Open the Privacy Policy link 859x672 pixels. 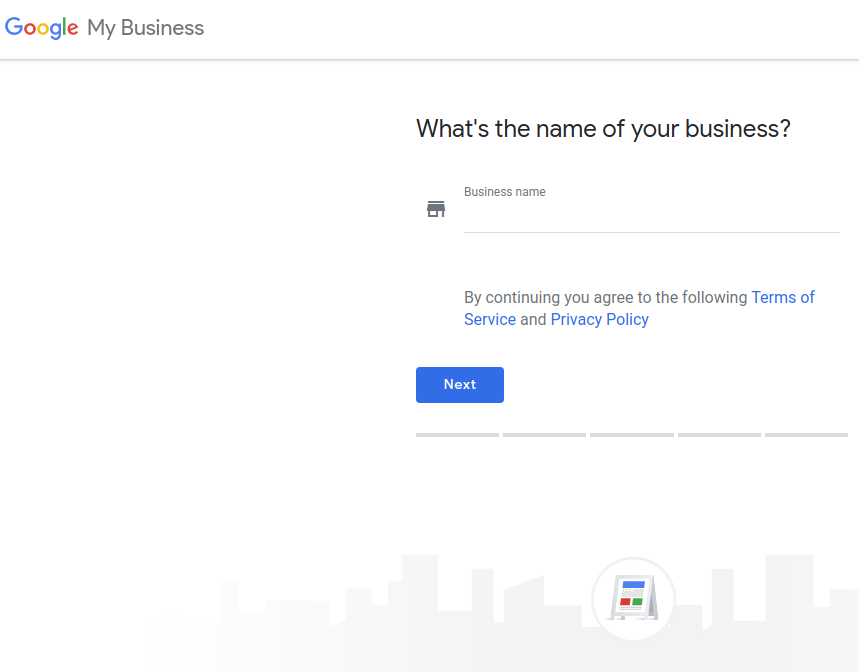pos(599,319)
